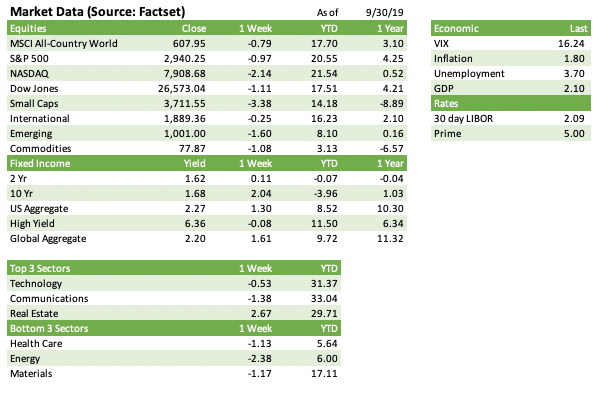Click the Rates section header
The image size is (604, 393).
[x=446, y=104]
